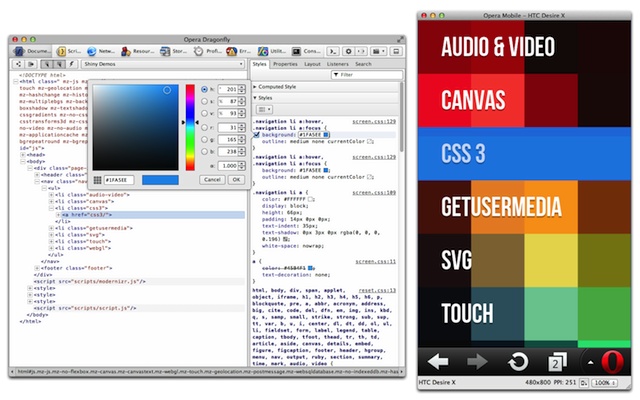Image resolution: width=640 pixels, height=400 pixels.
Task: Open the Console panel icon
Action: point(297,51)
